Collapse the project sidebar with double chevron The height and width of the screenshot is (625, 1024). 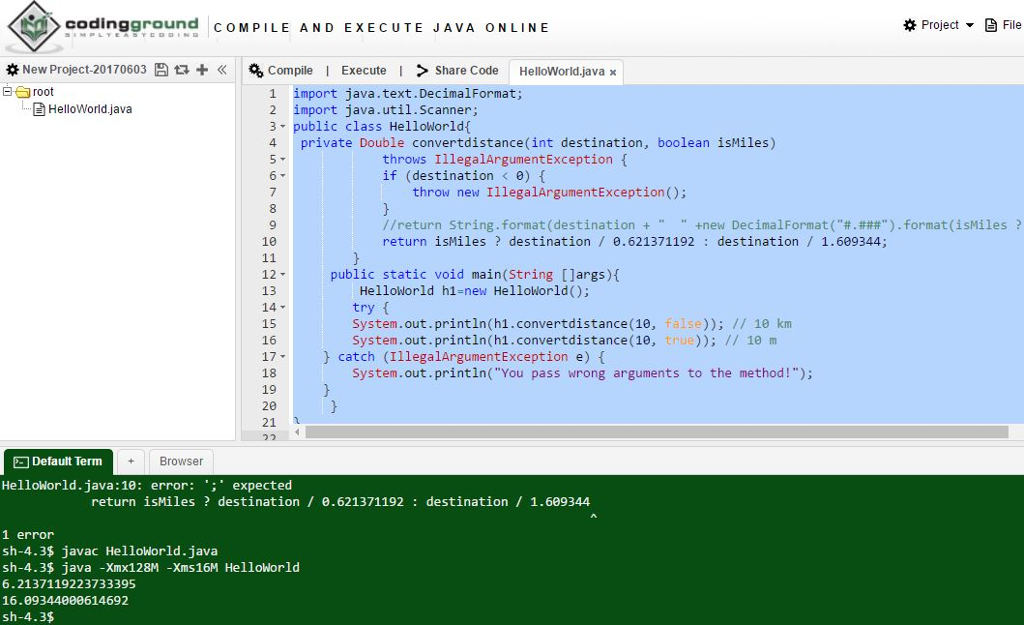222,70
